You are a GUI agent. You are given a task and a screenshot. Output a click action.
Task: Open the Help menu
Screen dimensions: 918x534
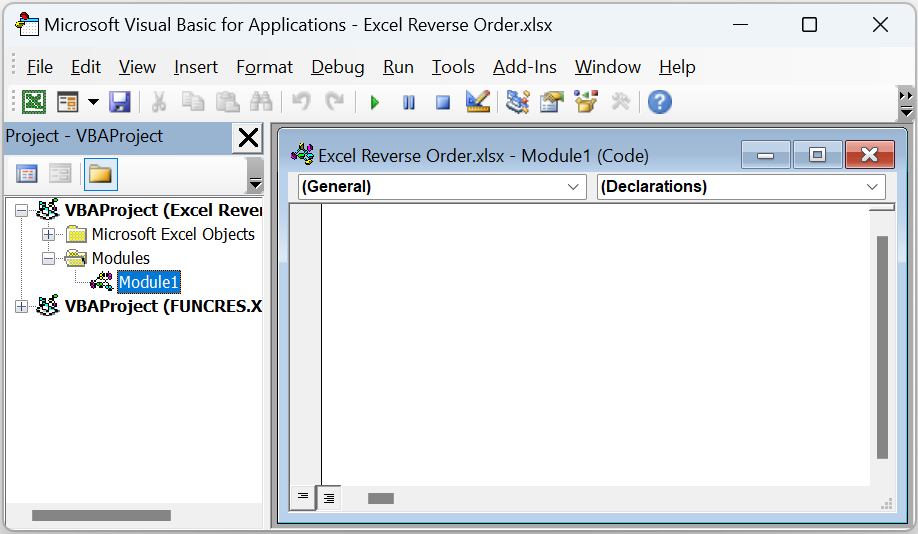click(x=677, y=67)
